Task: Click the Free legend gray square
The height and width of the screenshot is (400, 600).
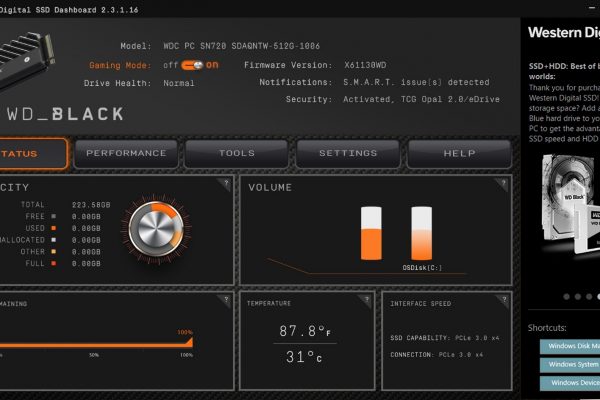Action: 54,216
